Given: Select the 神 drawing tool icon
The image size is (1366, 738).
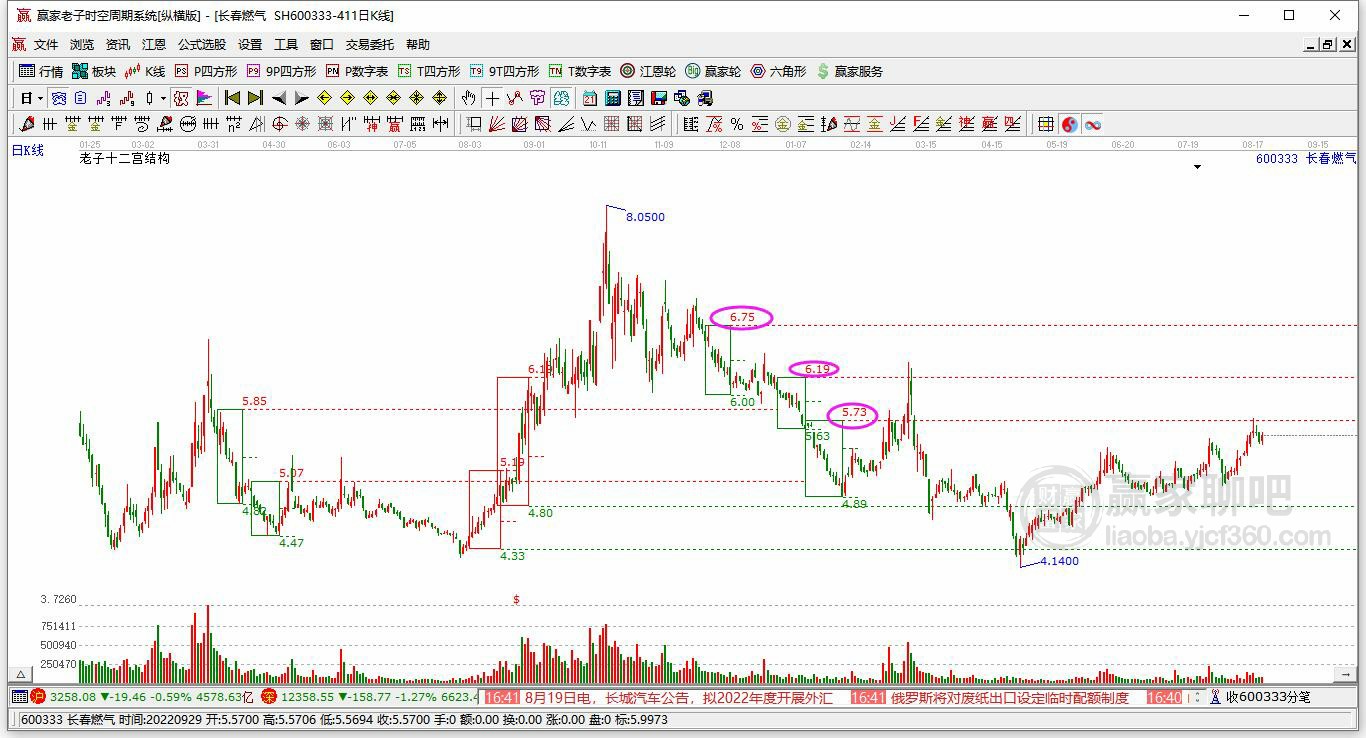Looking at the screenshot, I should pyautogui.click(x=371, y=124).
